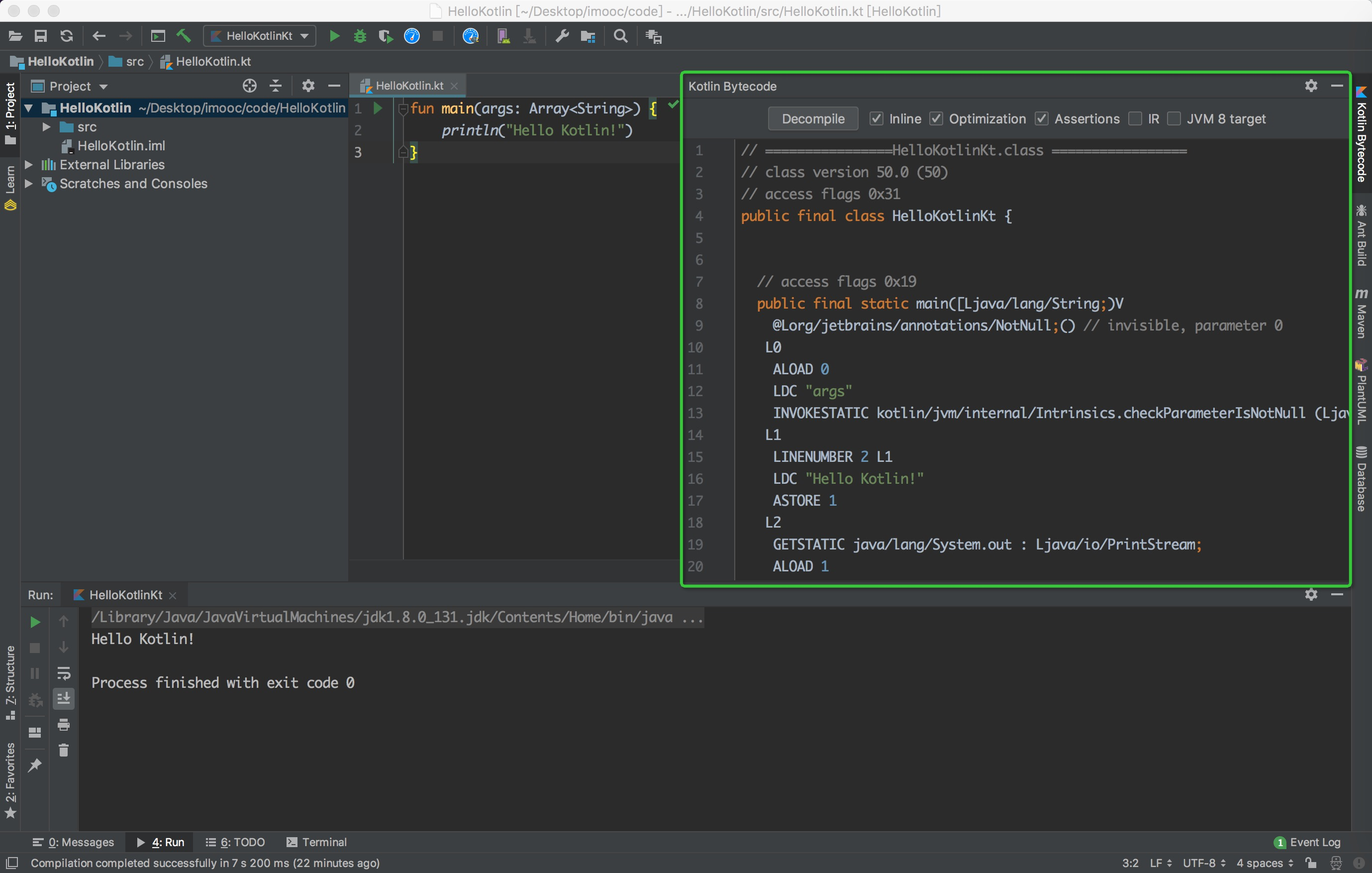Open the Maven side tool window
1372x873 pixels.
tap(1361, 313)
